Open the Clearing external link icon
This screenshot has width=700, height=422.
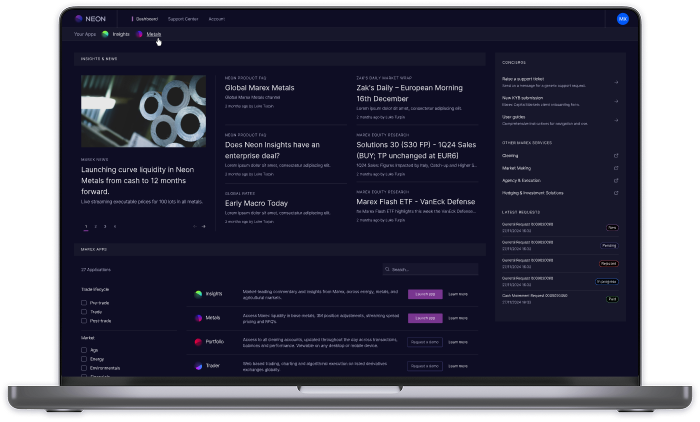click(x=615, y=155)
